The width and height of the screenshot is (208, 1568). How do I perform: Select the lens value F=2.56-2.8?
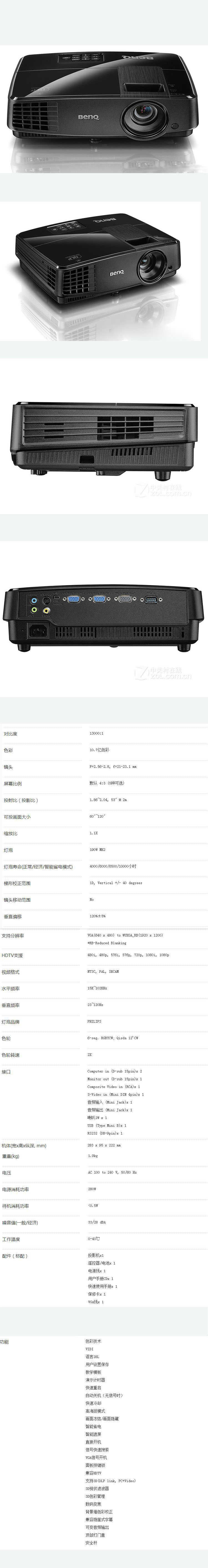[x=113, y=767]
